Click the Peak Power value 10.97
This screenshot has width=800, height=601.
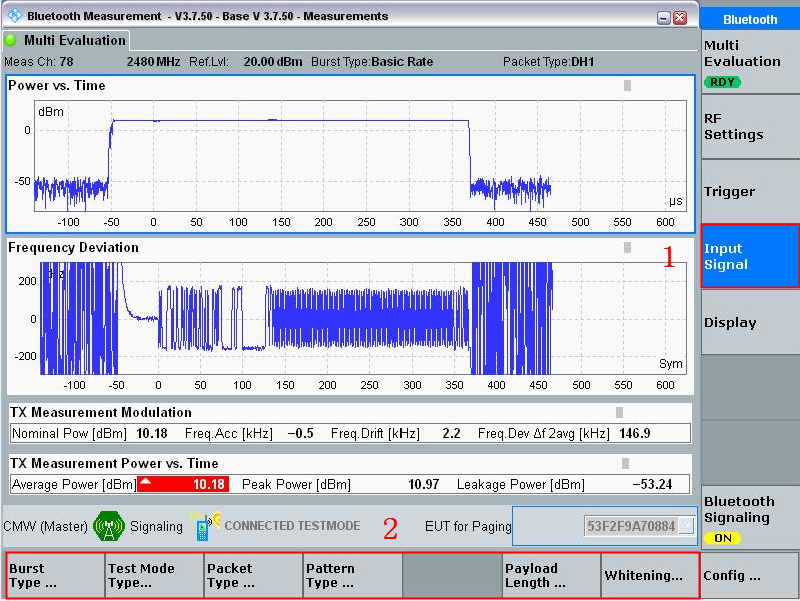423,484
